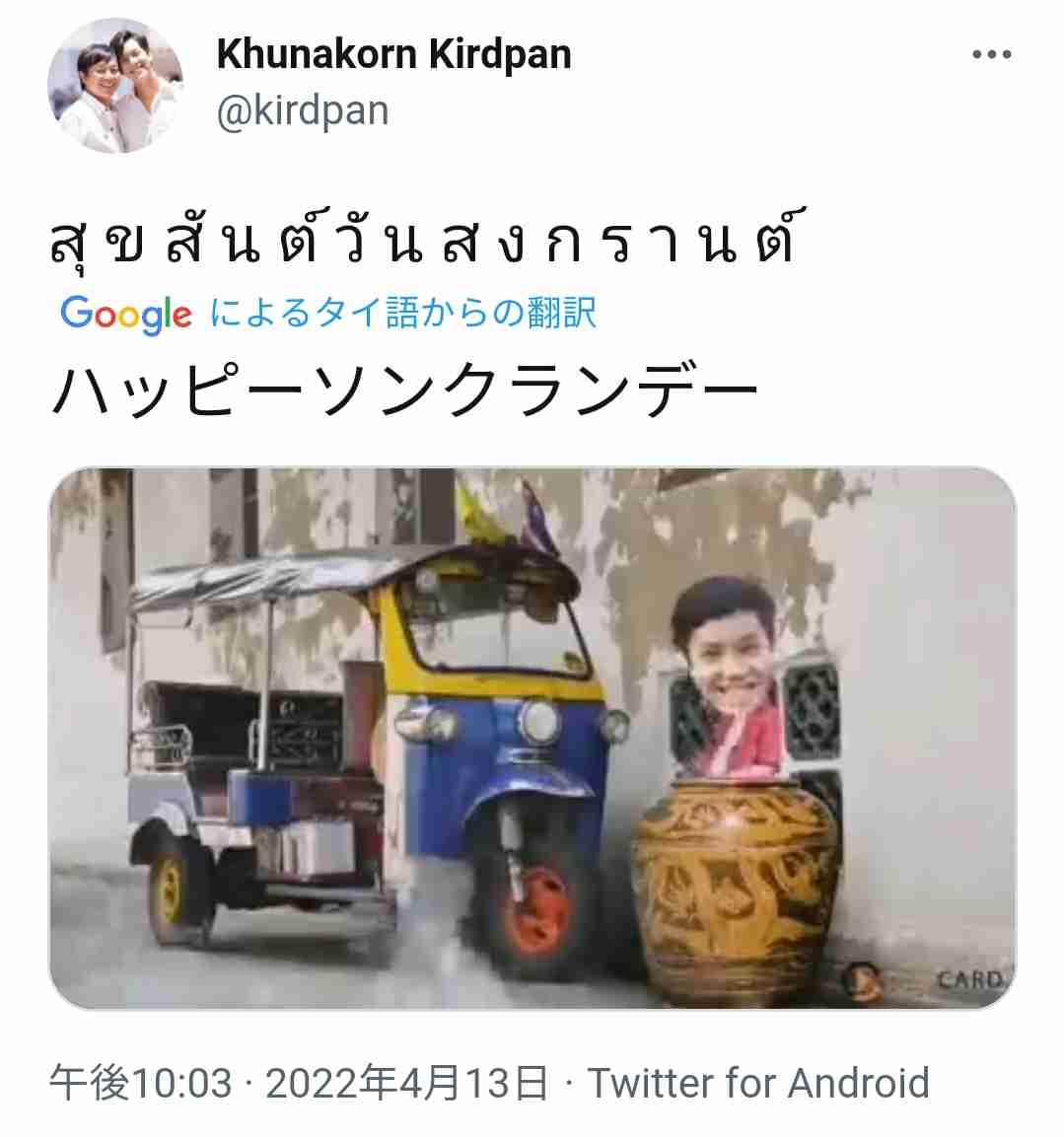Click the golden dragon jar in the image
Viewport: 1064px width, 1137px height.
coord(737,889)
